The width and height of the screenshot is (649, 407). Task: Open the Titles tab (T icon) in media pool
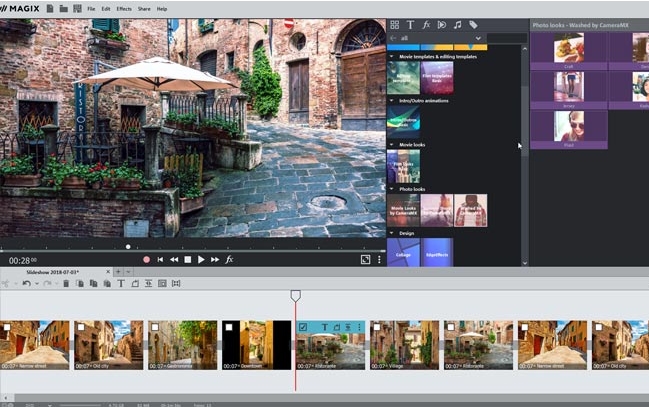click(410, 25)
